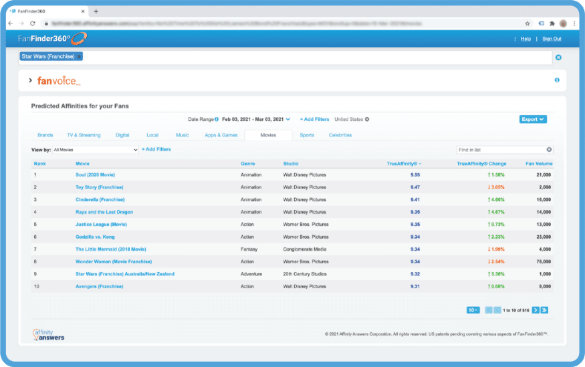Open The Little Mermaid (2018 Movie) link
The height and width of the screenshot is (367, 585).
click(111, 249)
